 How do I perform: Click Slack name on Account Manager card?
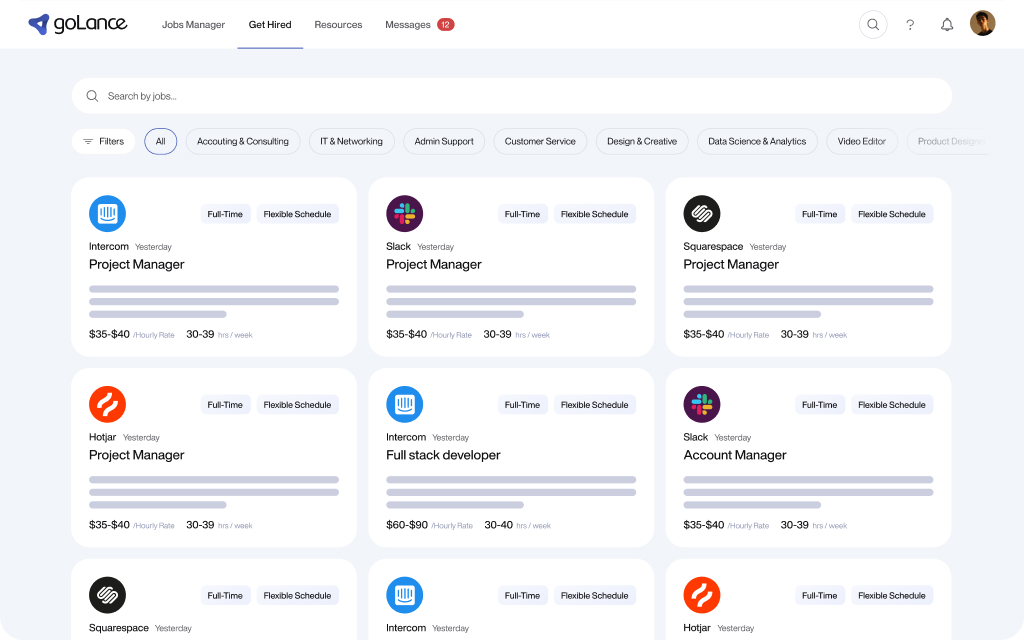(696, 437)
